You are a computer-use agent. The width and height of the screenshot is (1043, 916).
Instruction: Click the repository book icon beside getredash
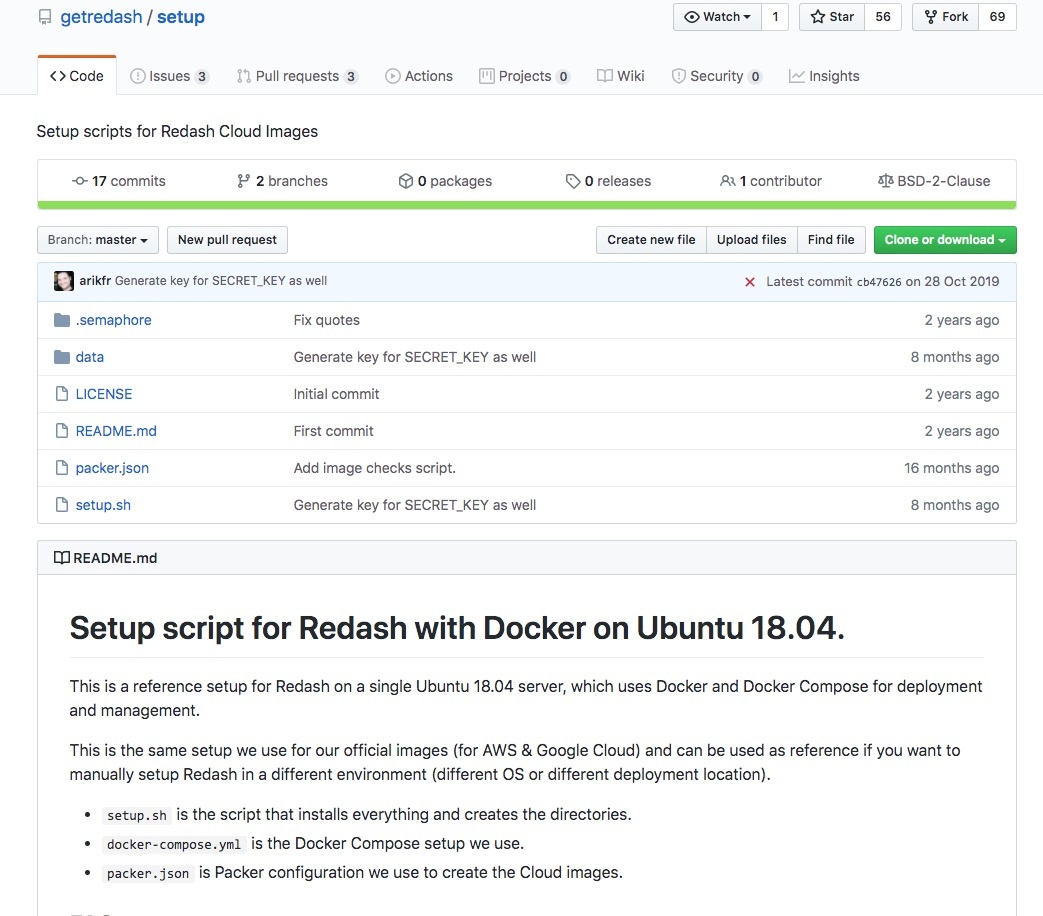coord(44,18)
